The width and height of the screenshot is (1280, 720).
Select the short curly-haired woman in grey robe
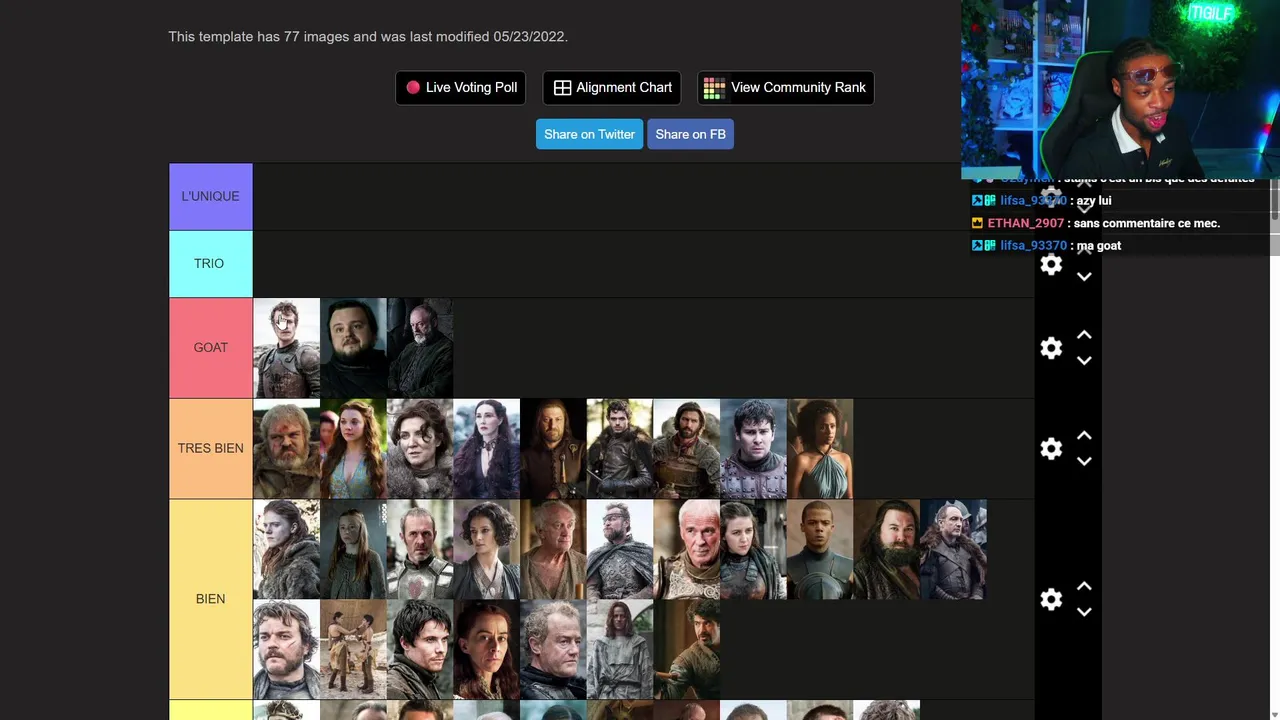(487, 549)
